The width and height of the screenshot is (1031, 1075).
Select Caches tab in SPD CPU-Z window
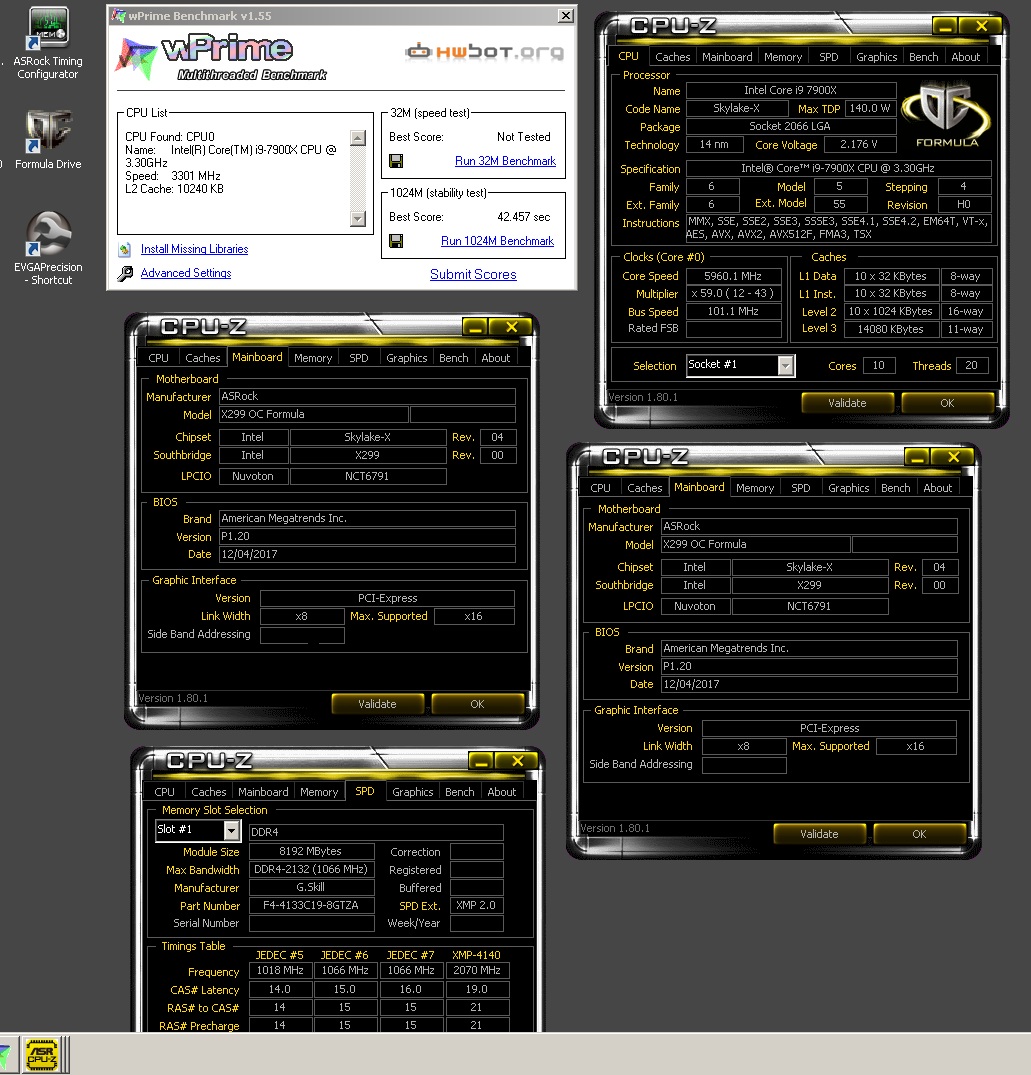pos(208,792)
